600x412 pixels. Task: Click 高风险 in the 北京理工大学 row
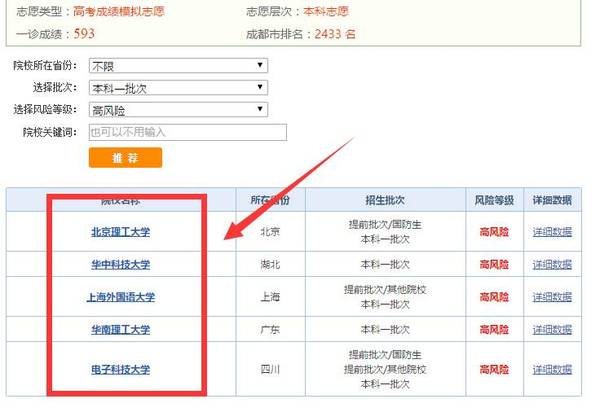click(x=494, y=232)
